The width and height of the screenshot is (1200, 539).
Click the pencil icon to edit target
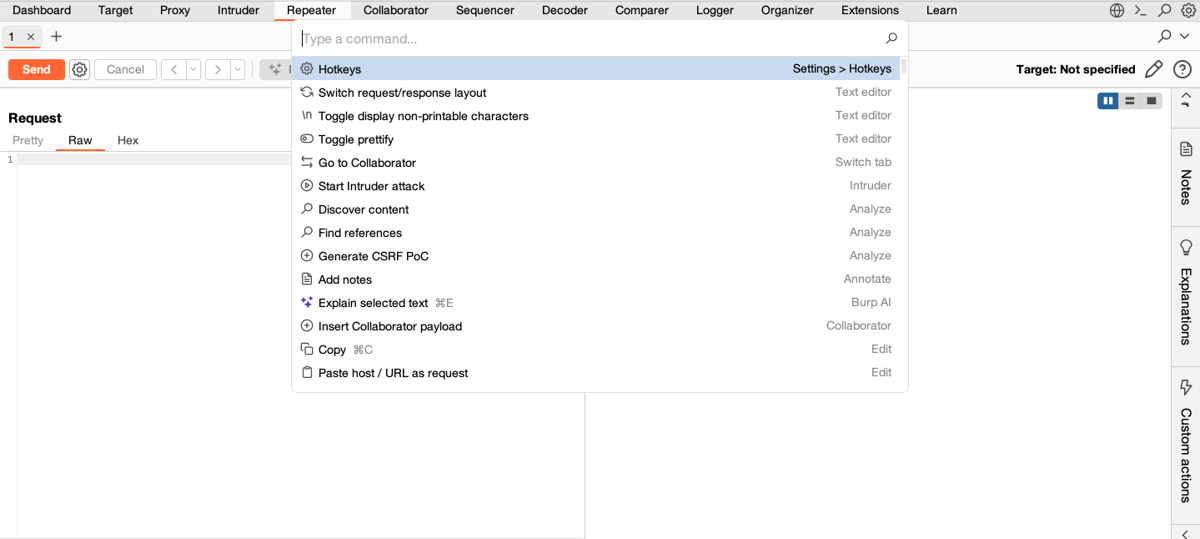[x=1153, y=70]
